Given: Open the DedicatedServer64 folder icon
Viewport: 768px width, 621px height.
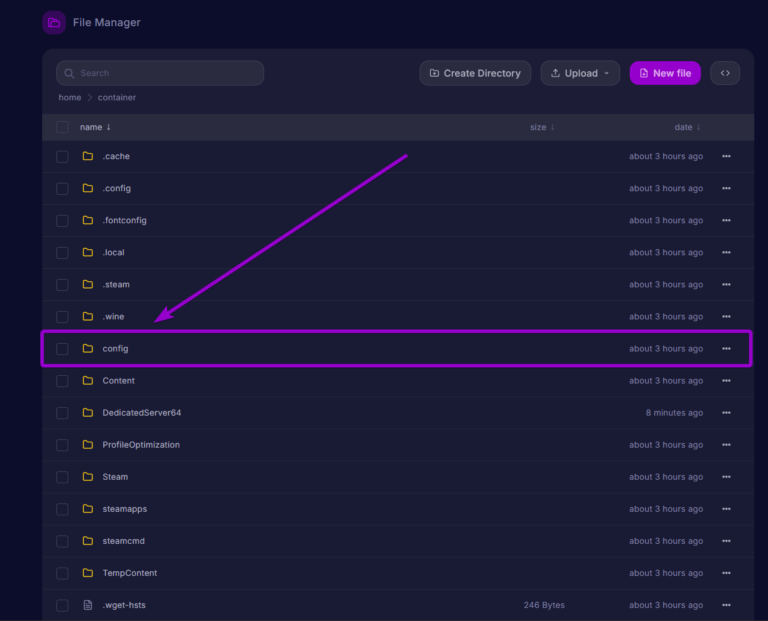Looking at the screenshot, I should click(88, 413).
